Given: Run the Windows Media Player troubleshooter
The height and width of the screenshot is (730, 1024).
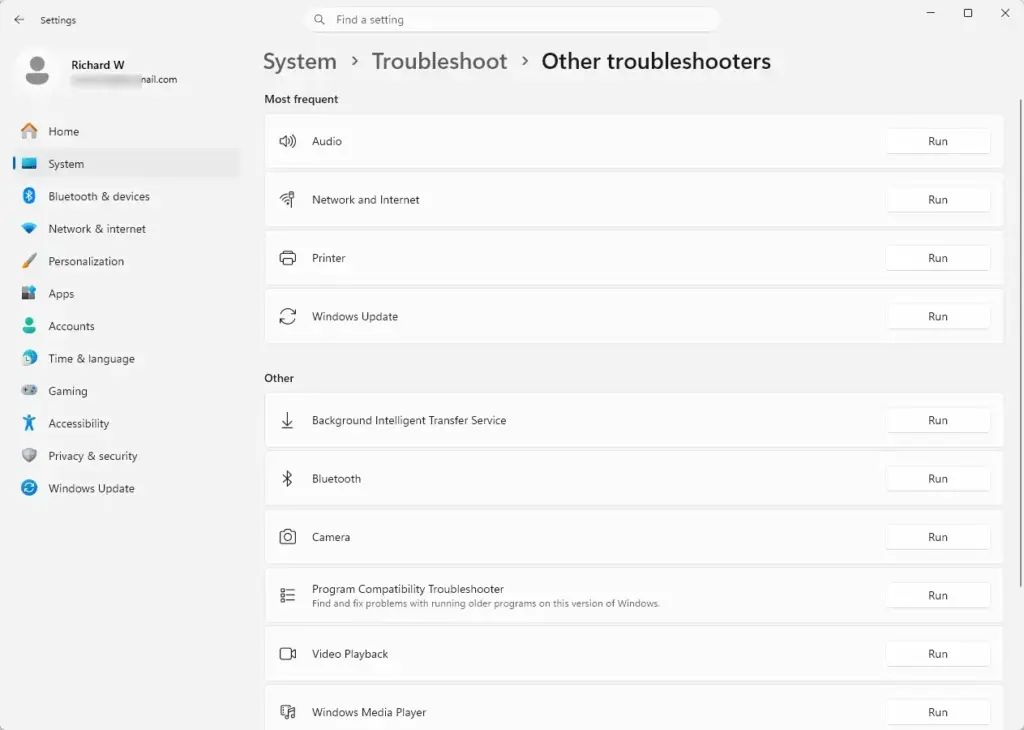Looking at the screenshot, I should coord(938,712).
